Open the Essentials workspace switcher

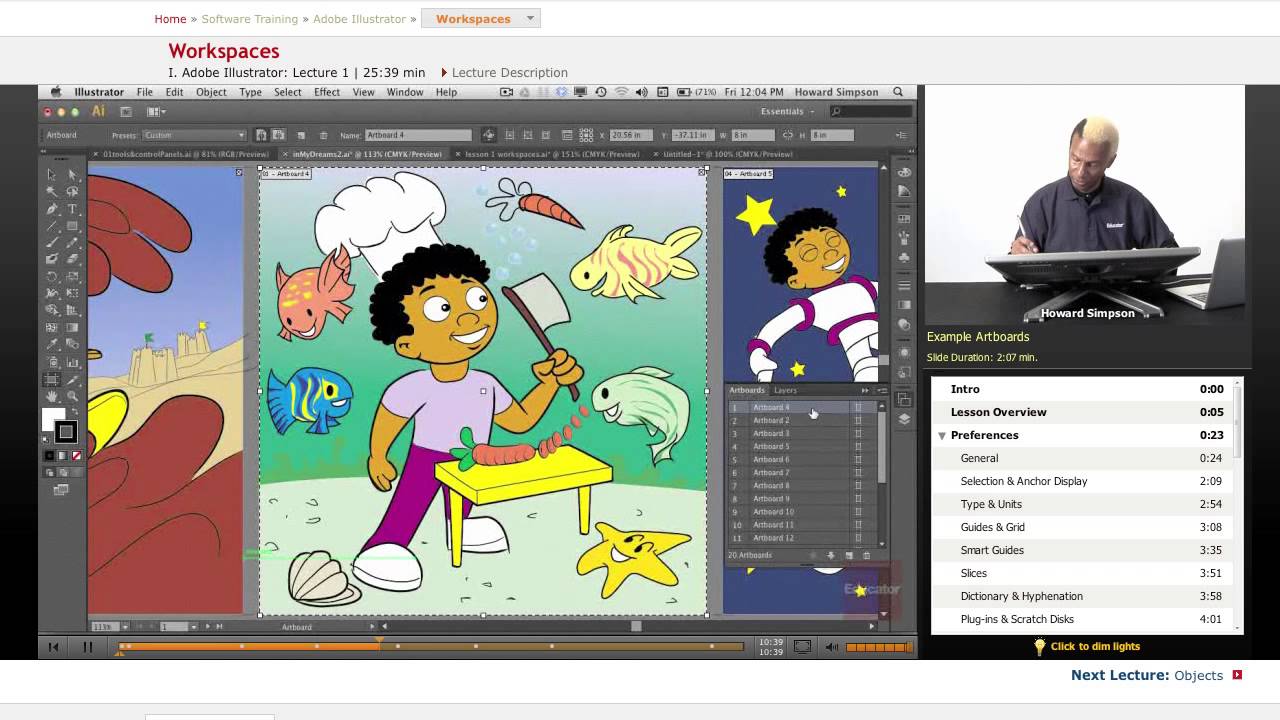pyautogui.click(x=787, y=111)
